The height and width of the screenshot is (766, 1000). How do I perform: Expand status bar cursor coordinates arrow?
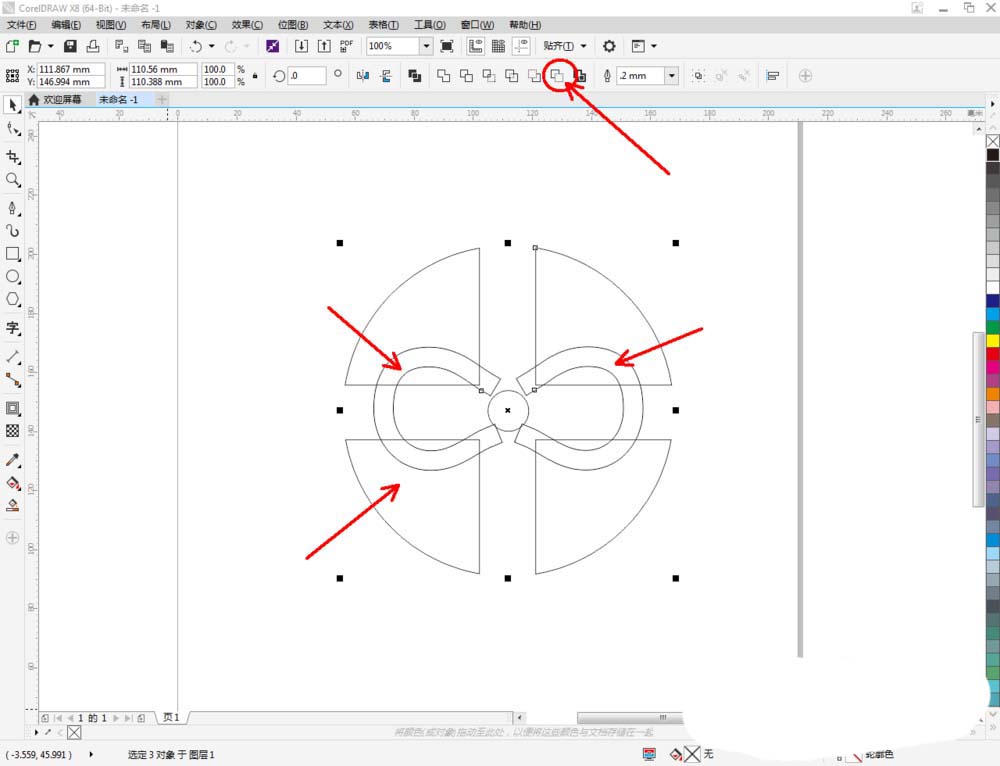pyautogui.click(x=91, y=755)
